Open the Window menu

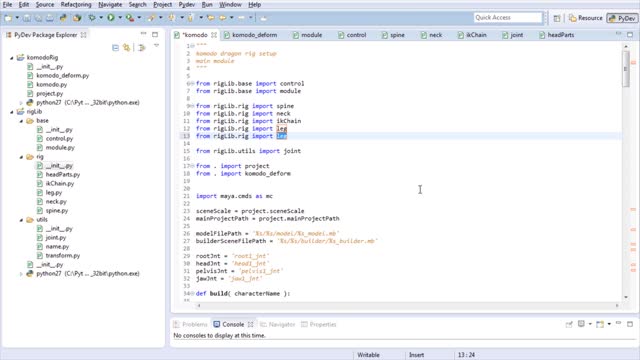tap(230, 4)
